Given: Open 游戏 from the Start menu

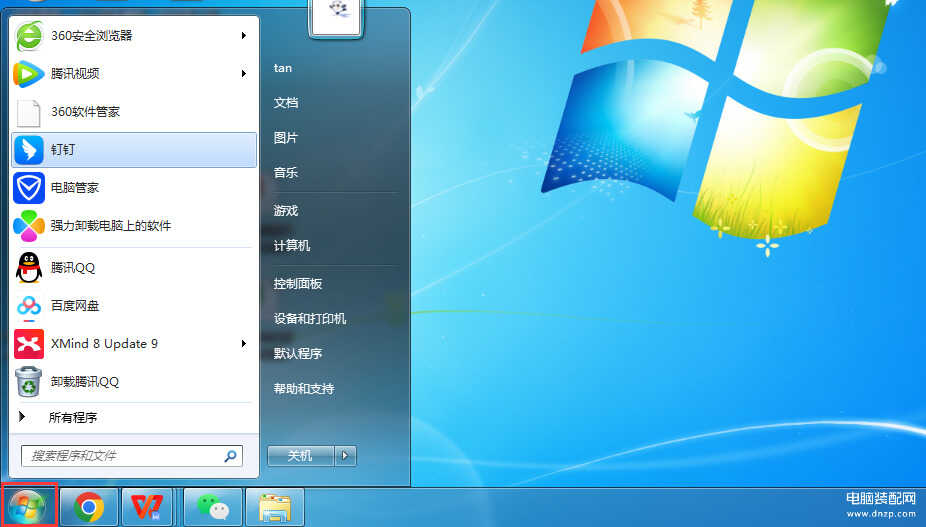Looking at the screenshot, I should [286, 210].
